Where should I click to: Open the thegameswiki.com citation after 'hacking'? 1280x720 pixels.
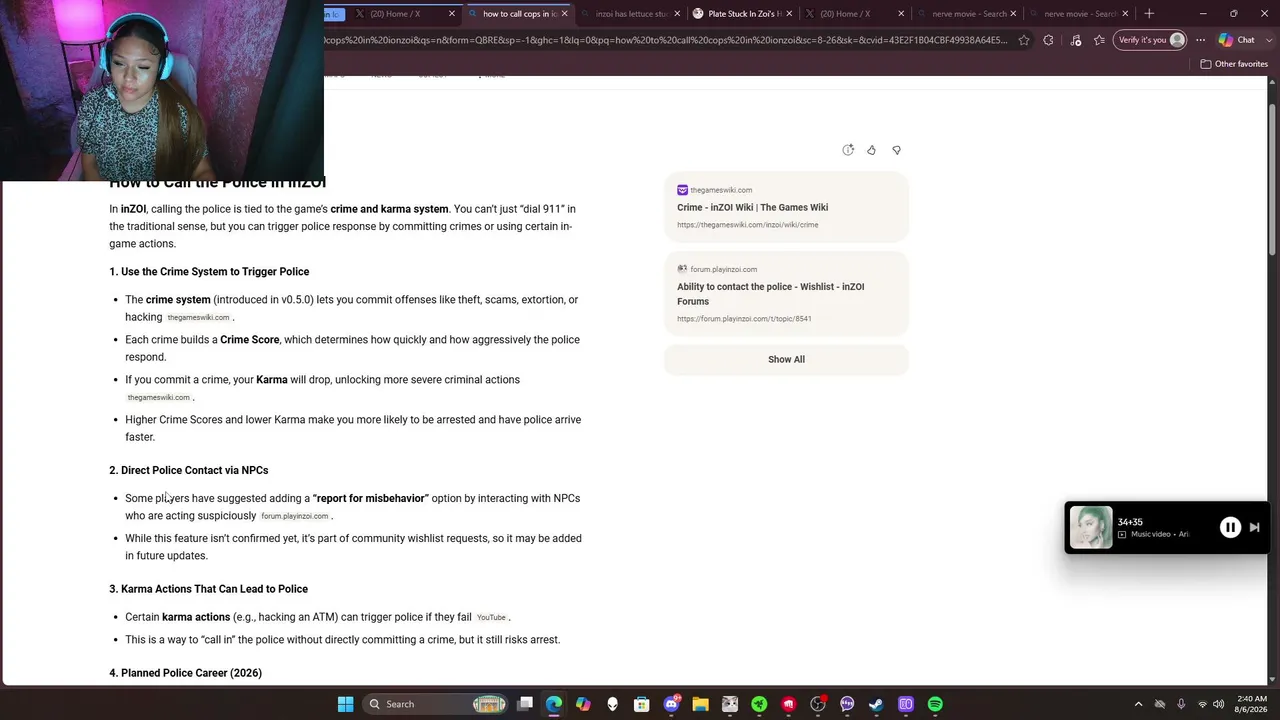[198, 318]
